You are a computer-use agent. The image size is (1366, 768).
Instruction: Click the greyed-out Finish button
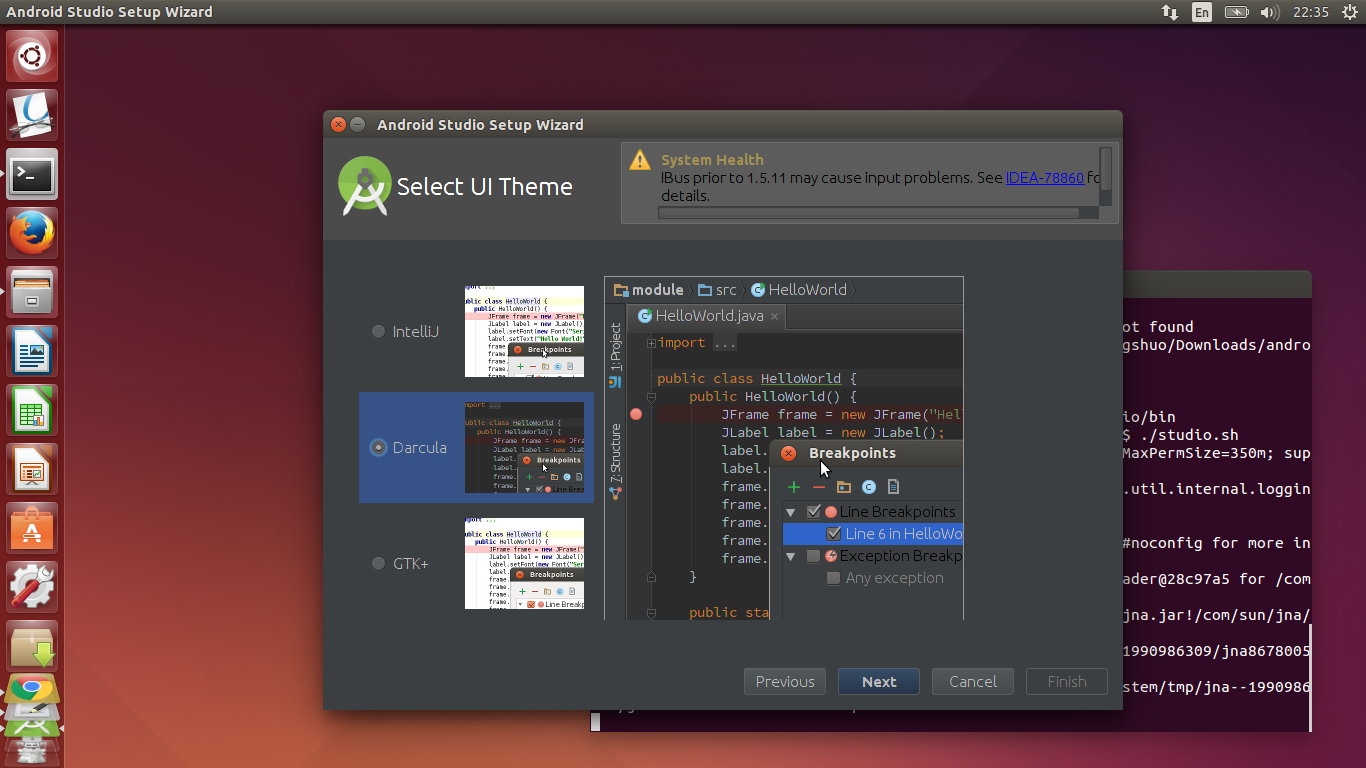(1067, 682)
